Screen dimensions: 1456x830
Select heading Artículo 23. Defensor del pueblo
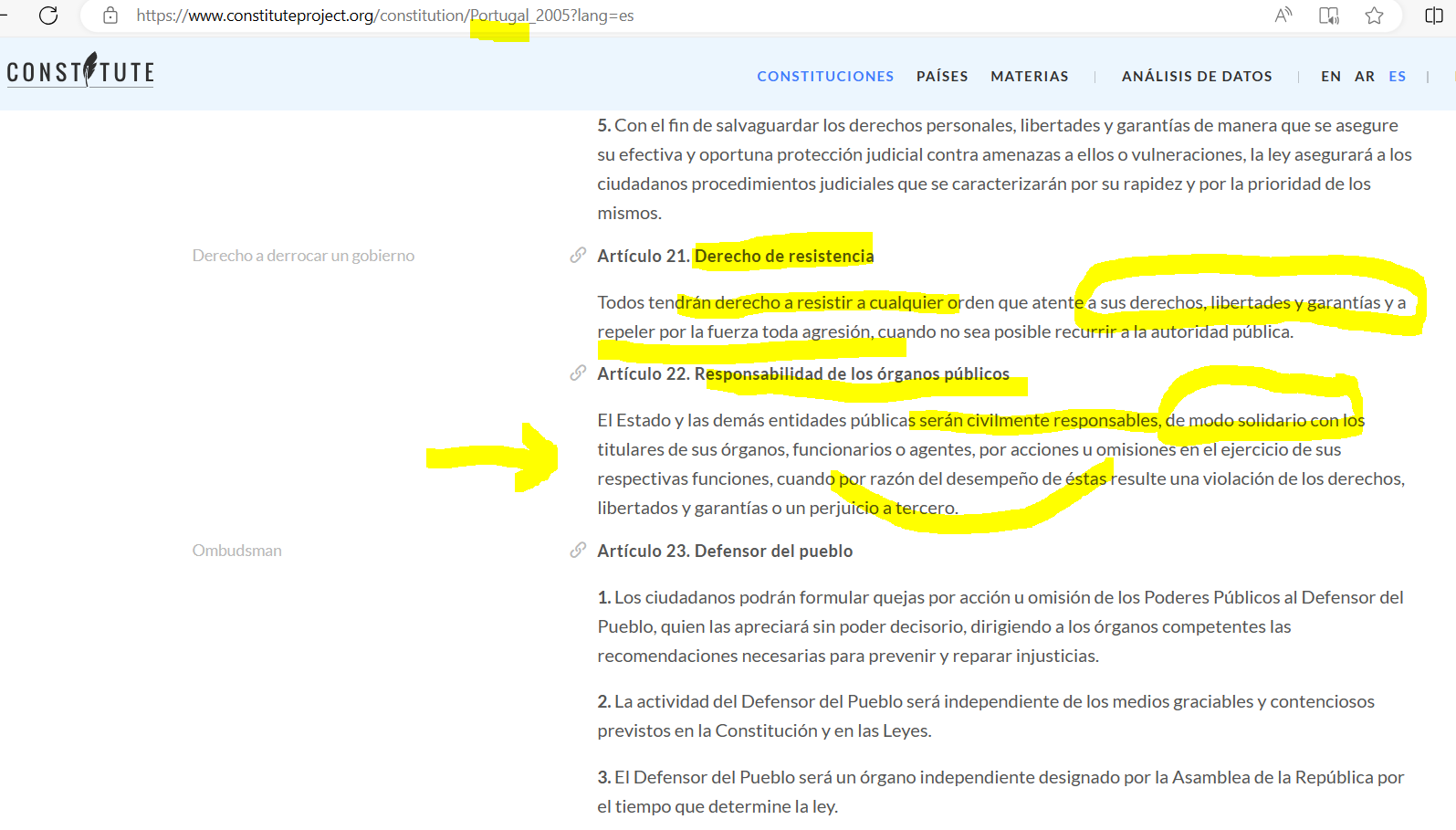tap(725, 551)
